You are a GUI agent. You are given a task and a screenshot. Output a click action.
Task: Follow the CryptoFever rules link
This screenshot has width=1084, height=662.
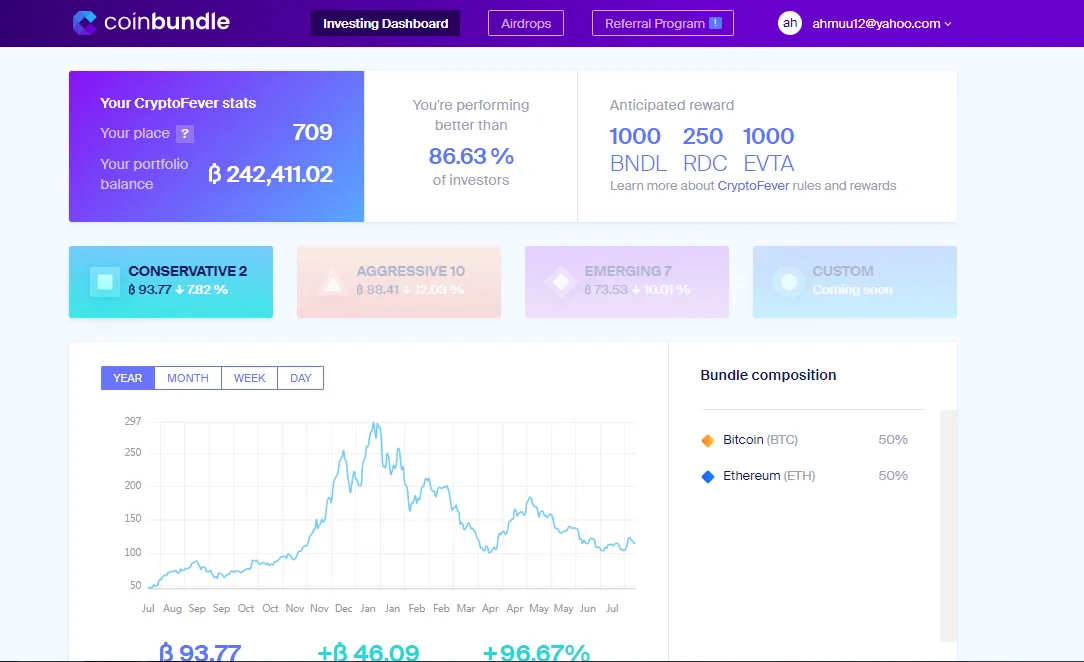coord(753,186)
